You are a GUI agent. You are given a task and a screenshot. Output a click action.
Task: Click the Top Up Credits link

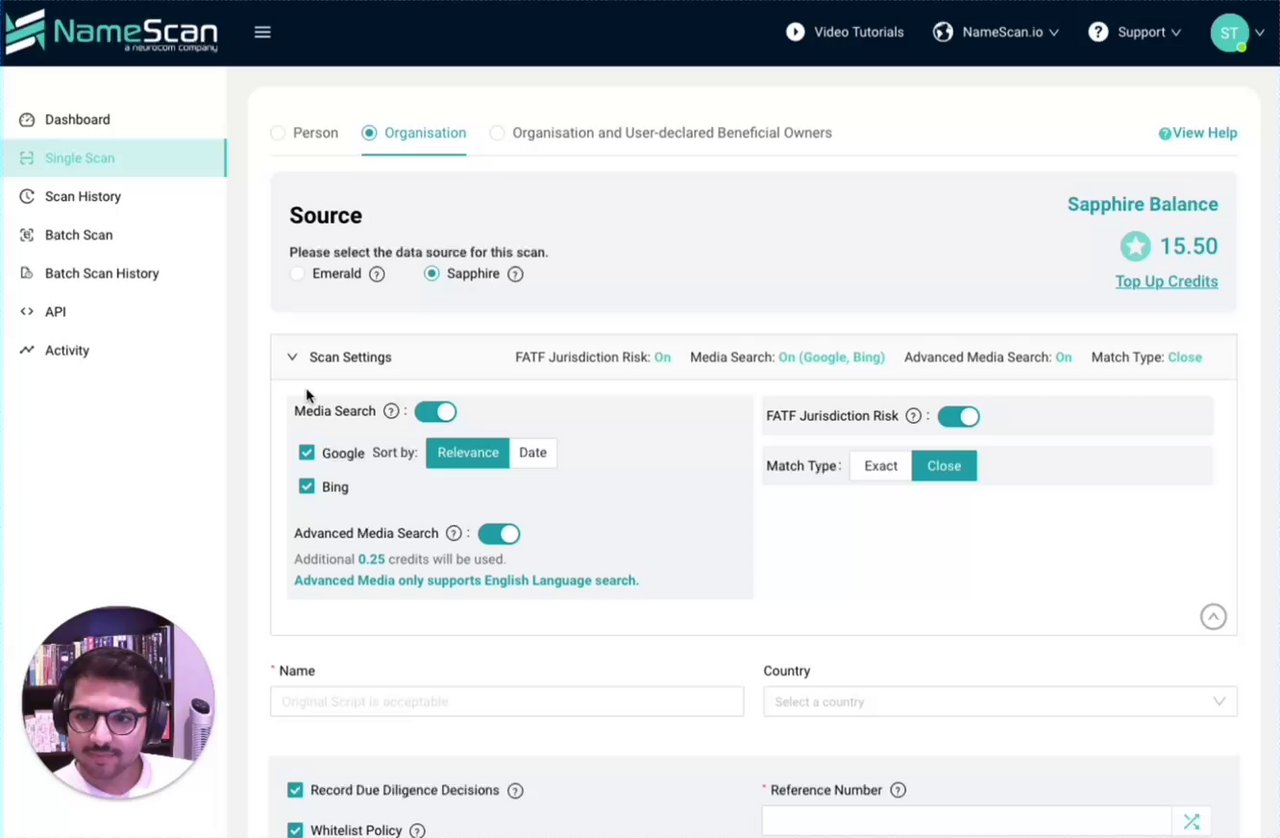pyautogui.click(x=1166, y=281)
